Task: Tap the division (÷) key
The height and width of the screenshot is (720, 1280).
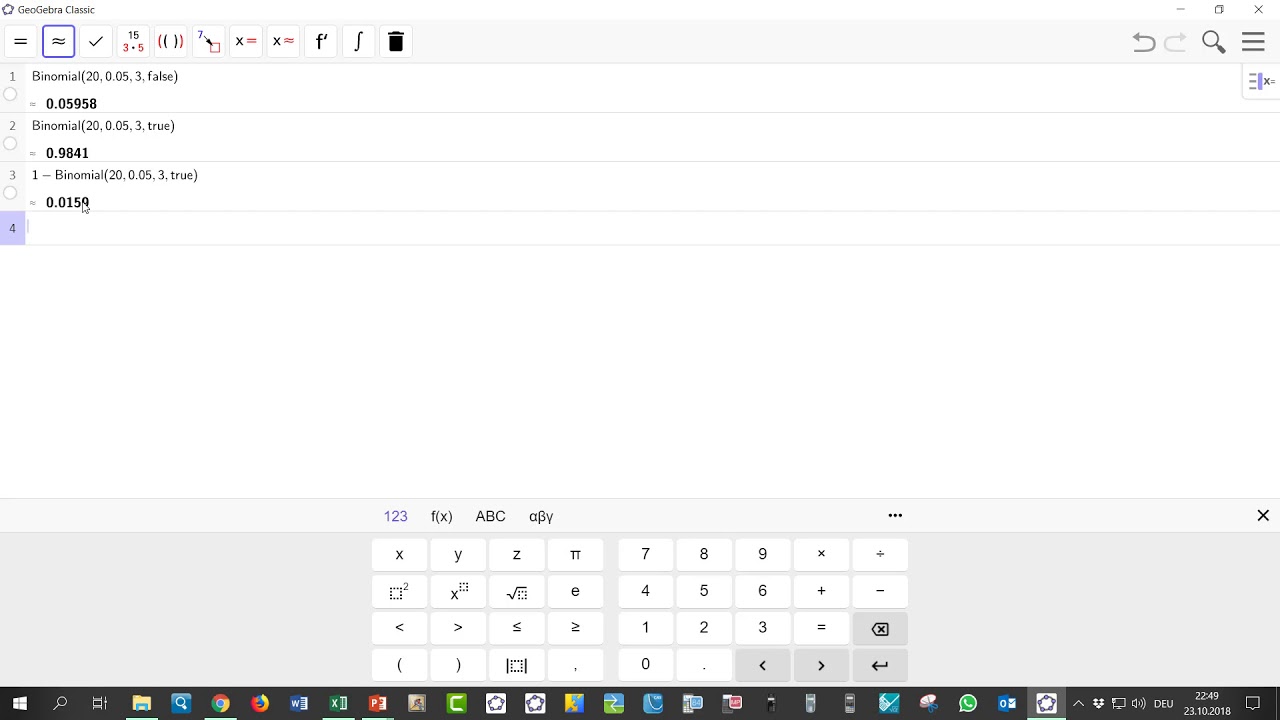Action: point(880,554)
